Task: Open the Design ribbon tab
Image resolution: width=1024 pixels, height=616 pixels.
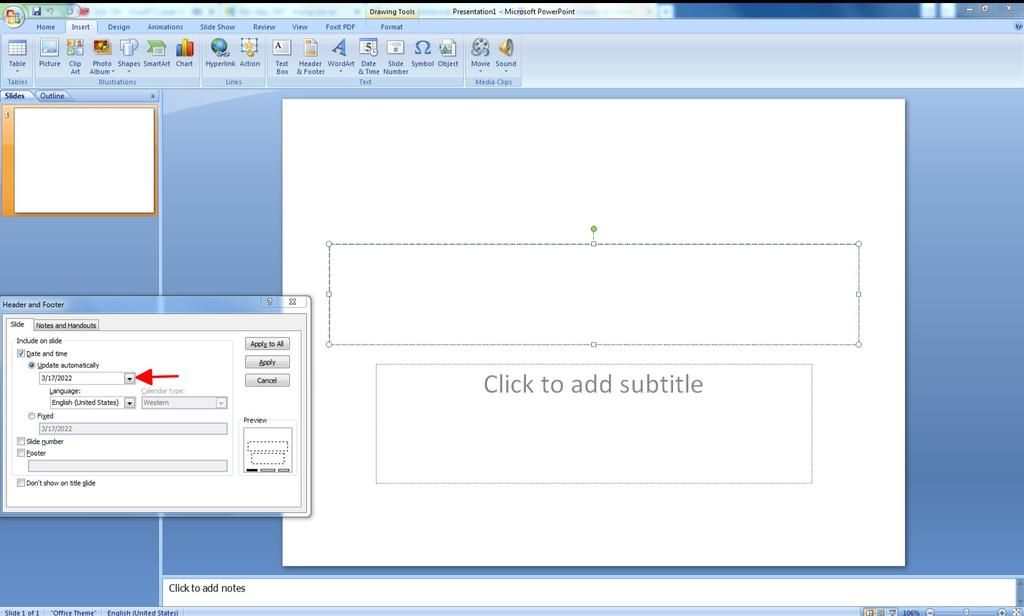Action: [119, 27]
